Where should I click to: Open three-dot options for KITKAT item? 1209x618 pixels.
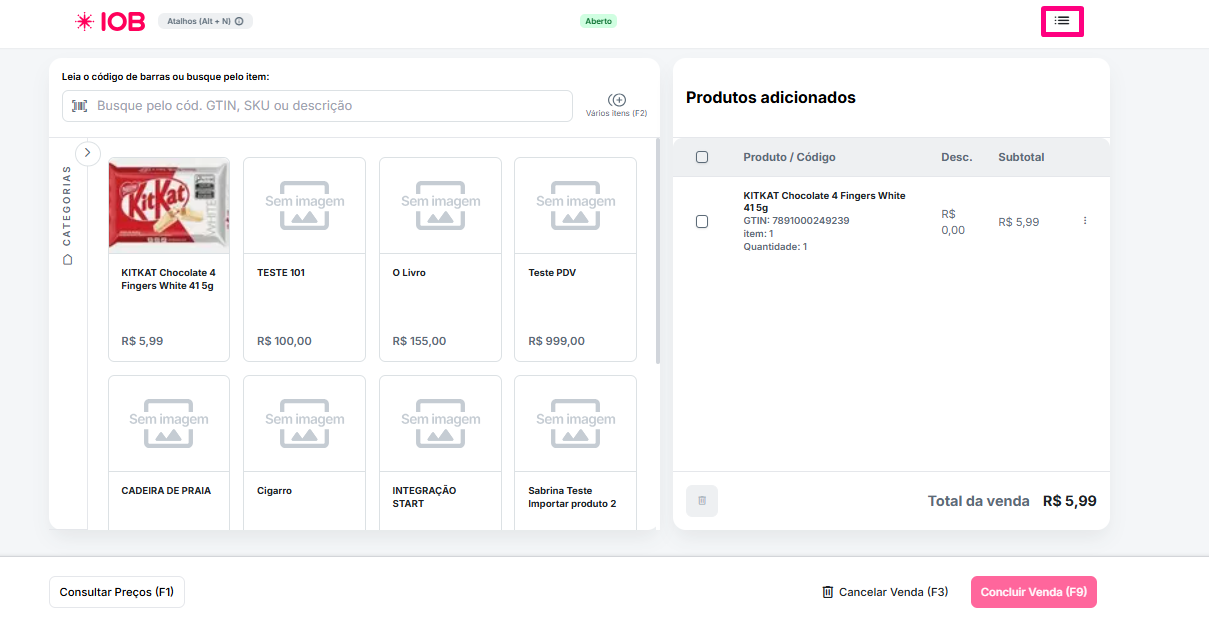coord(1085,221)
